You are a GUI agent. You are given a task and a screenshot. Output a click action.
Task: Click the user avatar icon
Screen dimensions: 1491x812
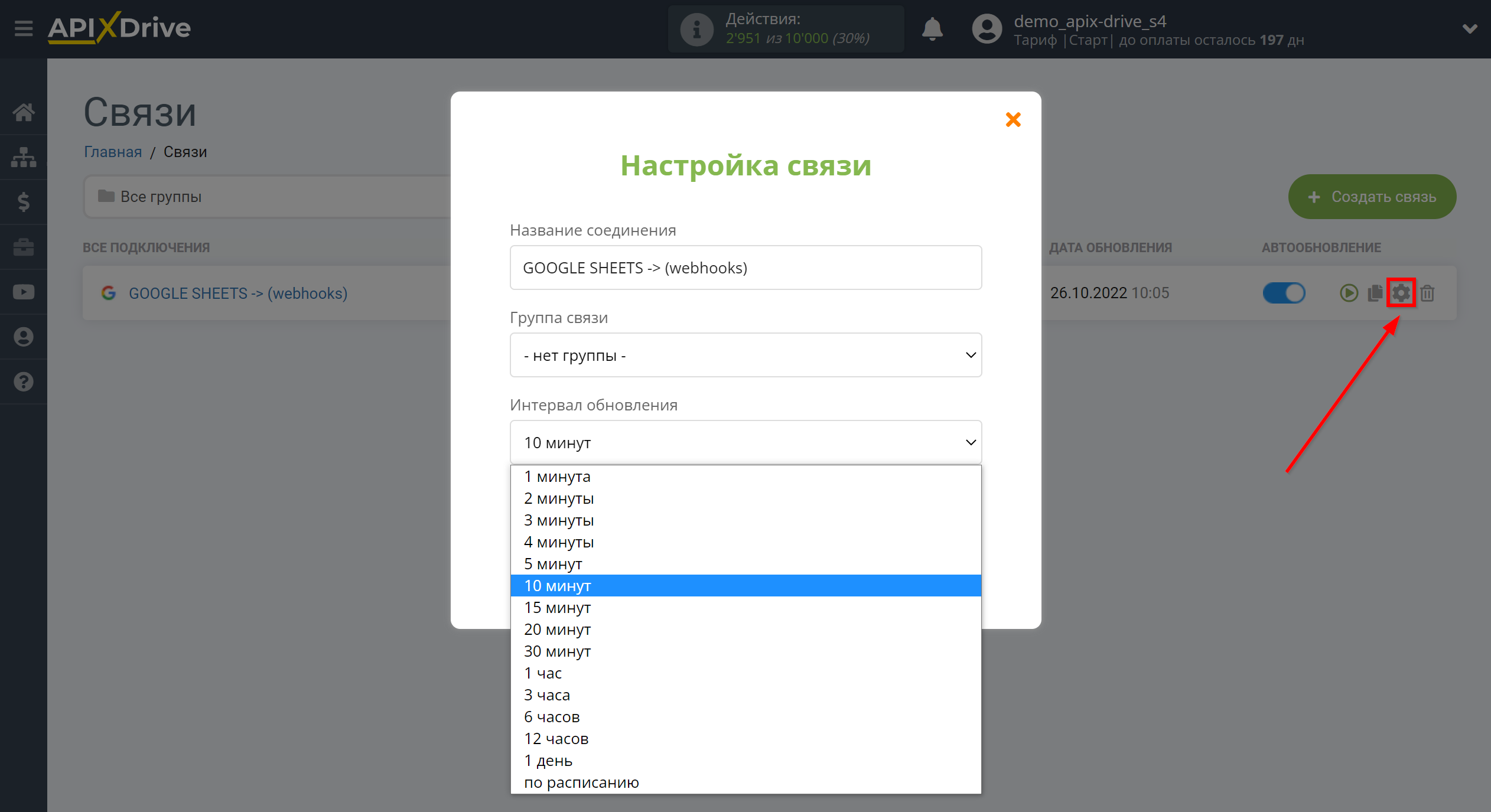[x=987, y=29]
